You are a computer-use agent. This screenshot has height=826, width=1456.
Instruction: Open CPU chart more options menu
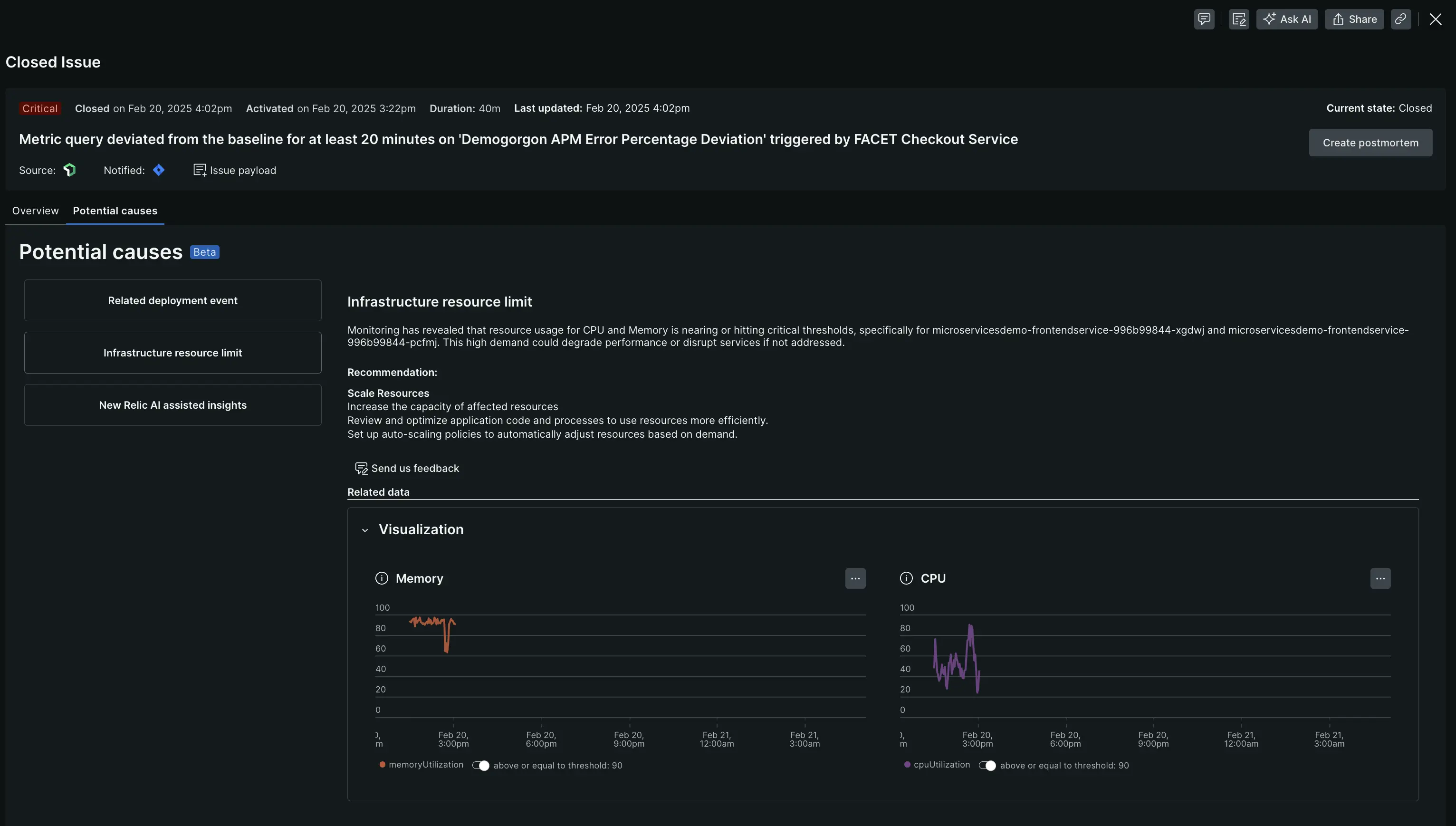click(1380, 578)
